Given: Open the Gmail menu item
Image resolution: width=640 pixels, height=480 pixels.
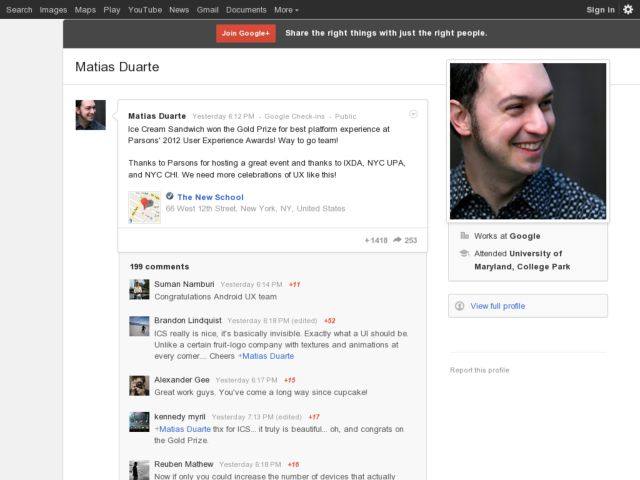Looking at the screenshot, I should pos(207,9).
